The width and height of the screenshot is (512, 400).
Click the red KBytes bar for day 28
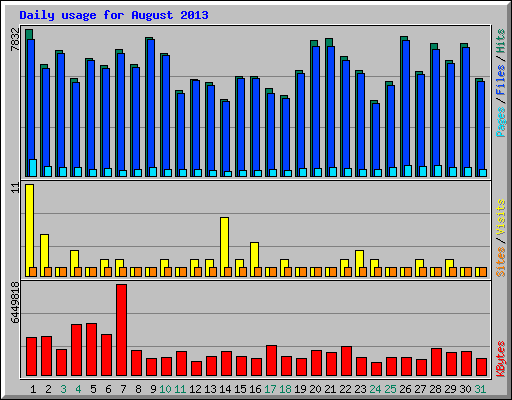[436, 362]
